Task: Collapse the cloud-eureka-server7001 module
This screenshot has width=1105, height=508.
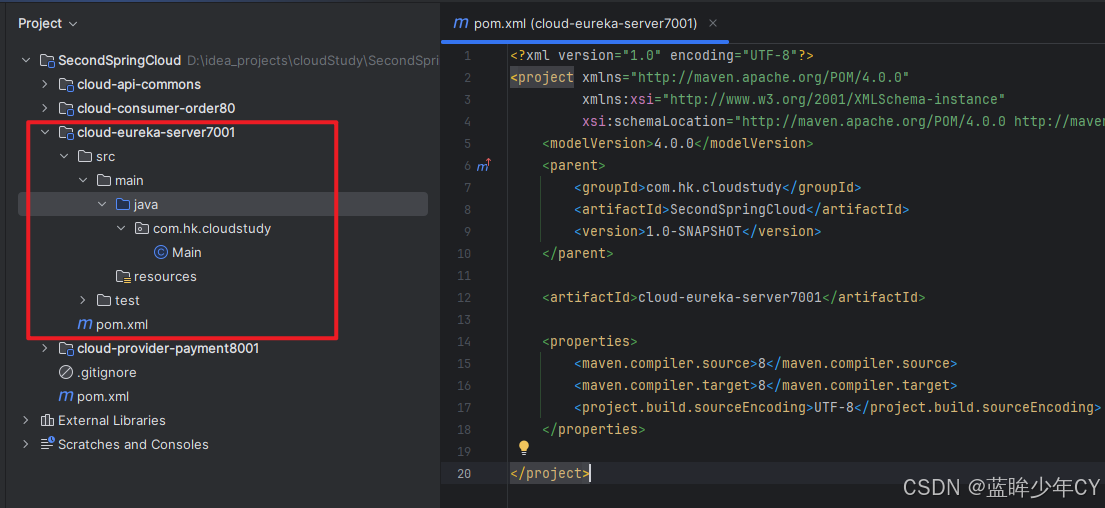Action: 45,132
